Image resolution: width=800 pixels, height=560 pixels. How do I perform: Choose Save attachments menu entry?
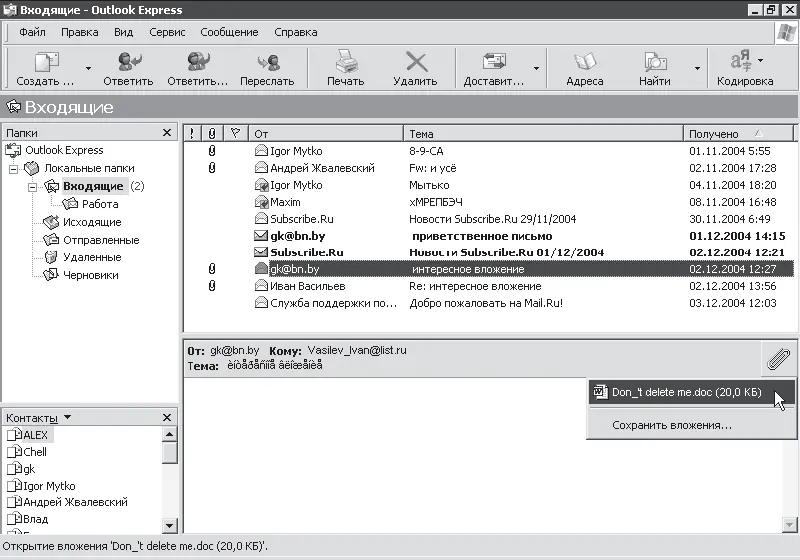(671, 425)
